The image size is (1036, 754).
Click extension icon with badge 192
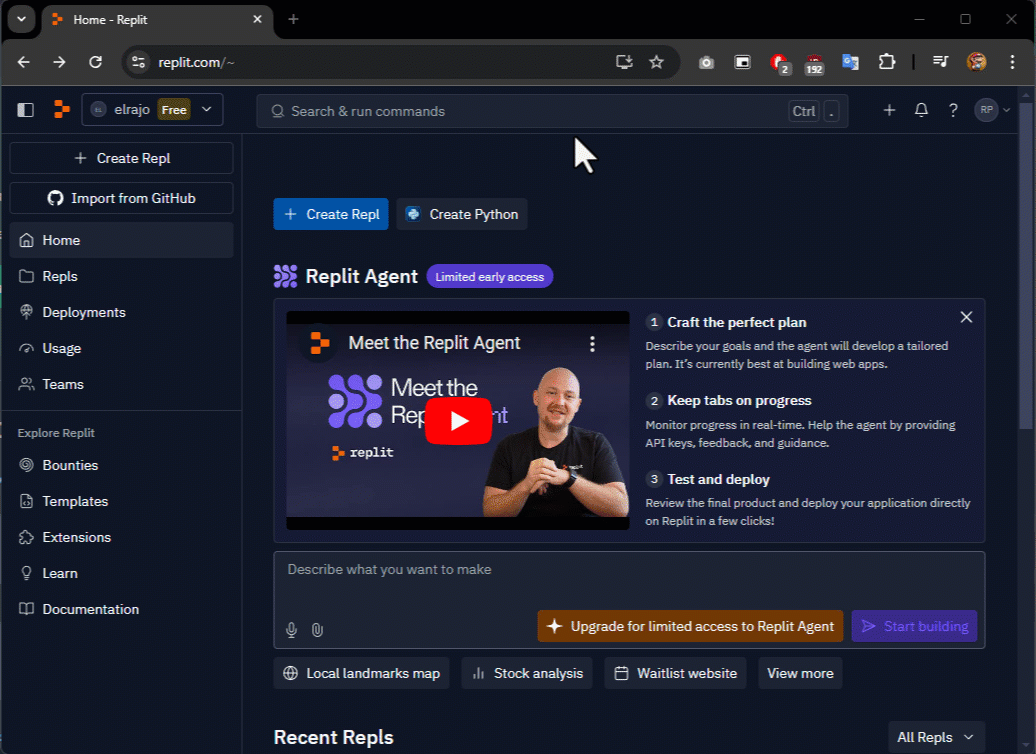814,64
